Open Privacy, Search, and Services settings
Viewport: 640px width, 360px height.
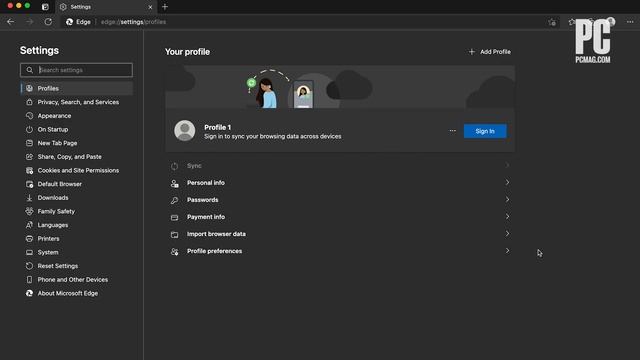click(x=76, y=102)
